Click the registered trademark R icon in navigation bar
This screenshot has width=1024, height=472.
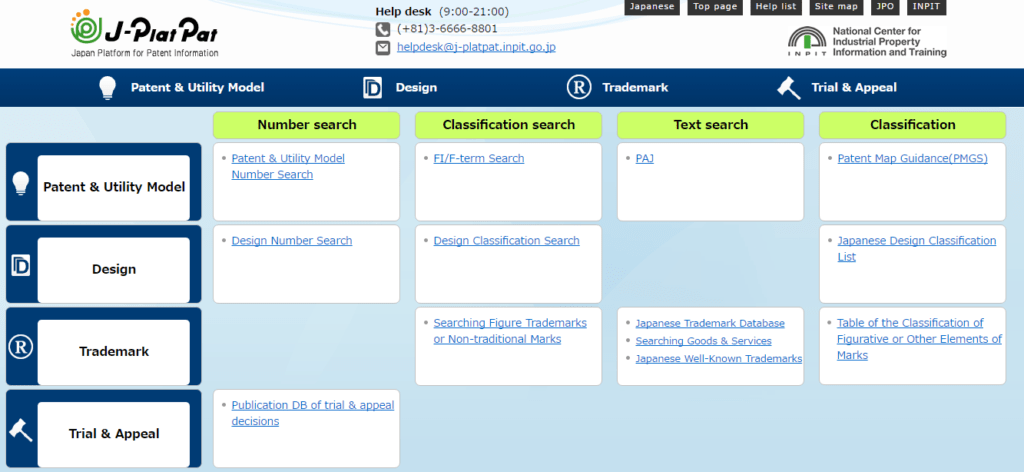(x=579, y=87)
